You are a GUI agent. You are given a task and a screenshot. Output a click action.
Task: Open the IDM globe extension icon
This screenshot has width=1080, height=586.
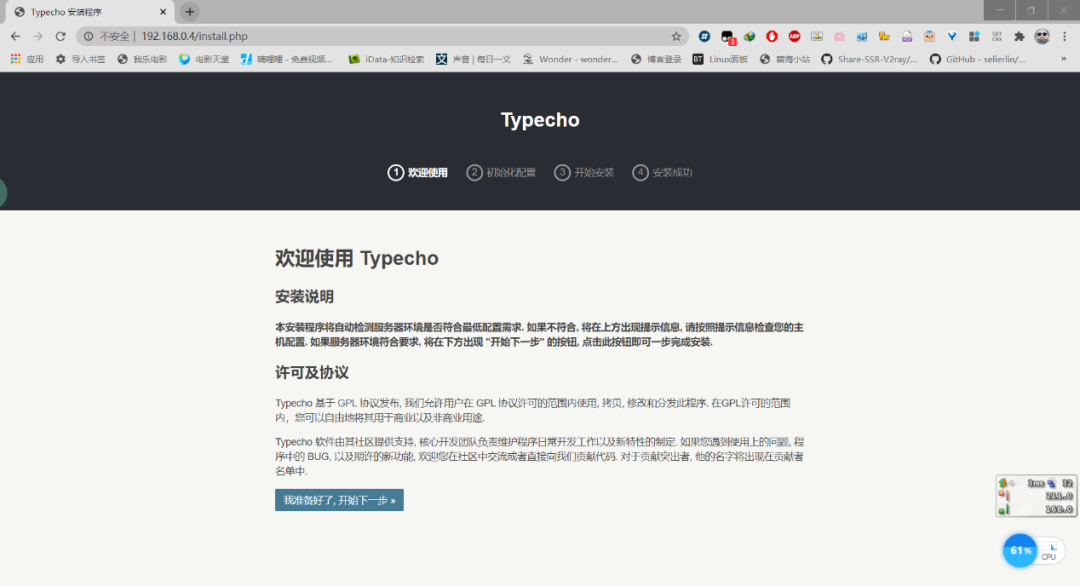[x=749, y=36]
